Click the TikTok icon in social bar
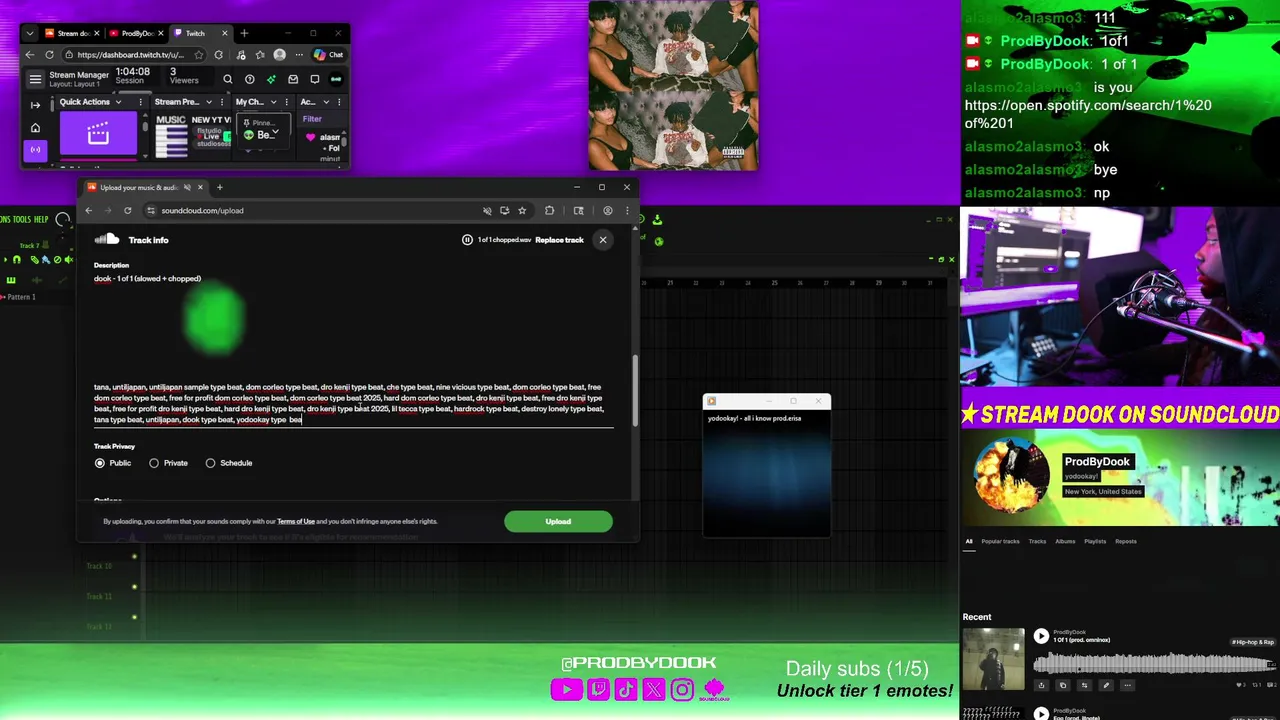Image resolution: width=1280 pixels, height=720 pixels. 626,689
